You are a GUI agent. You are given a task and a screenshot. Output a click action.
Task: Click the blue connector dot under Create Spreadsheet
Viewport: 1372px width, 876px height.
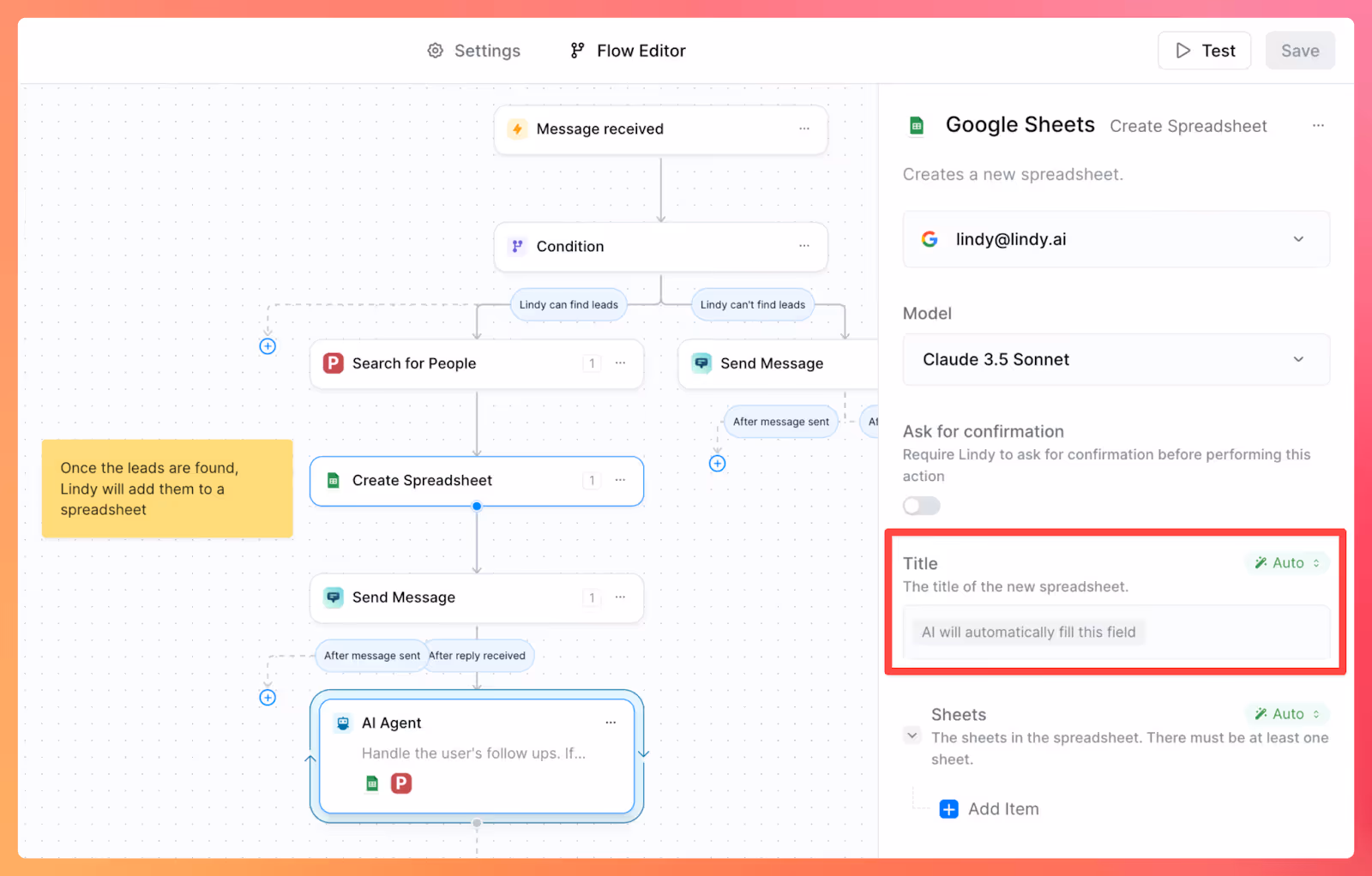tap(477, 506)
